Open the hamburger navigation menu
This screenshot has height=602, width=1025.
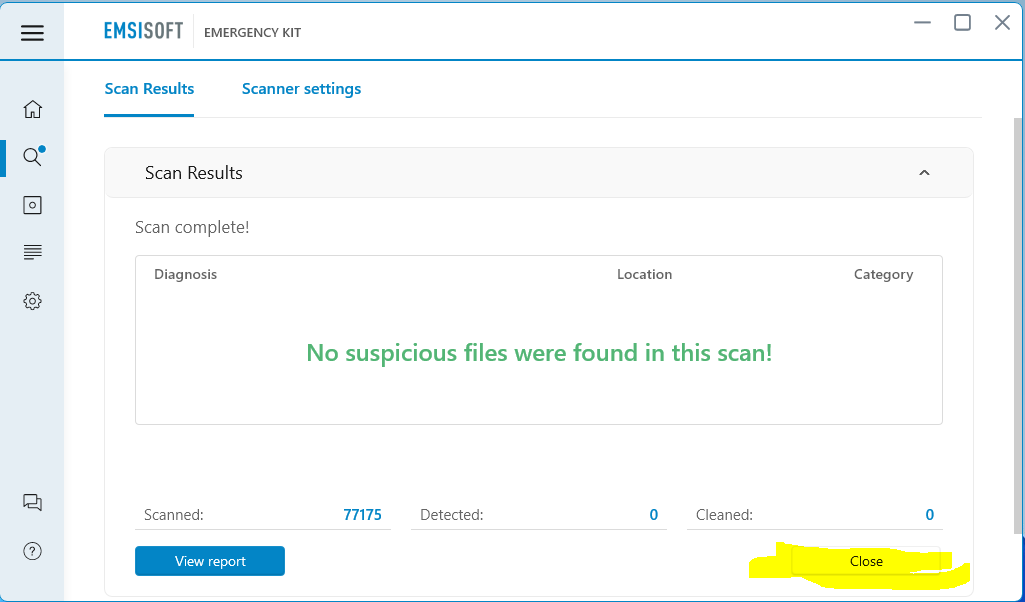tap(32, 33)
